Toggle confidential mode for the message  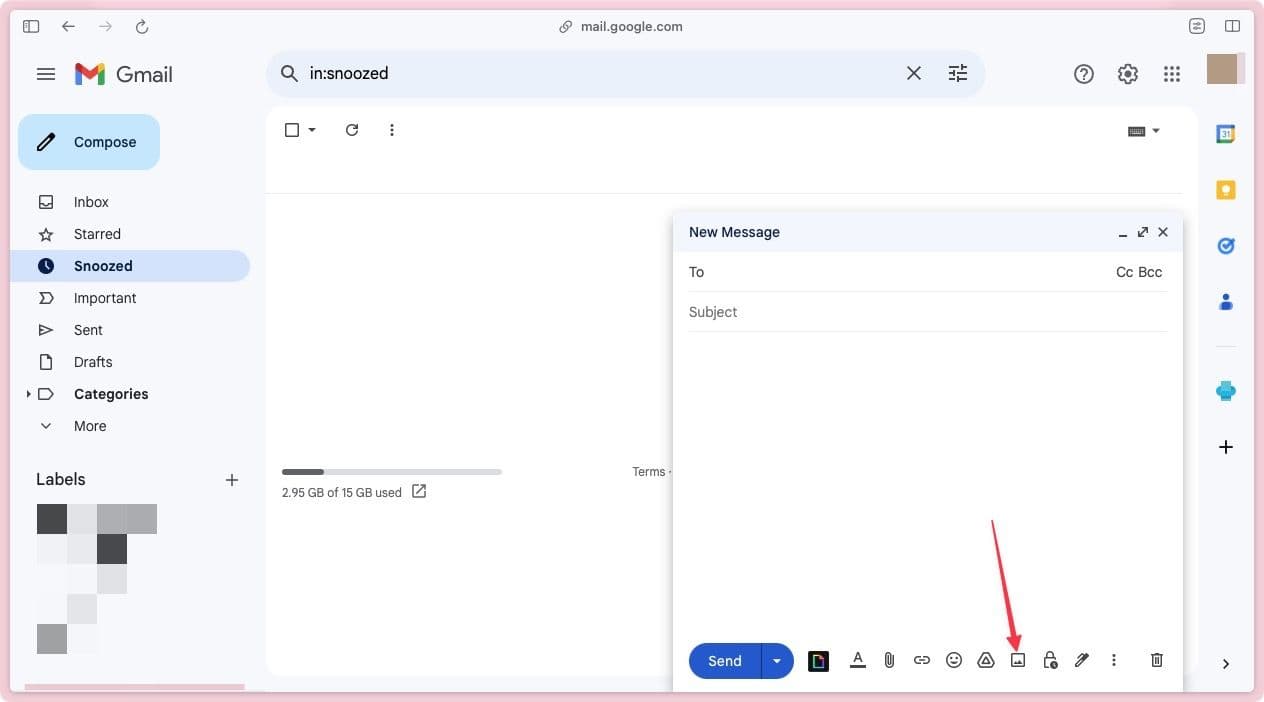click(1049, 660)
